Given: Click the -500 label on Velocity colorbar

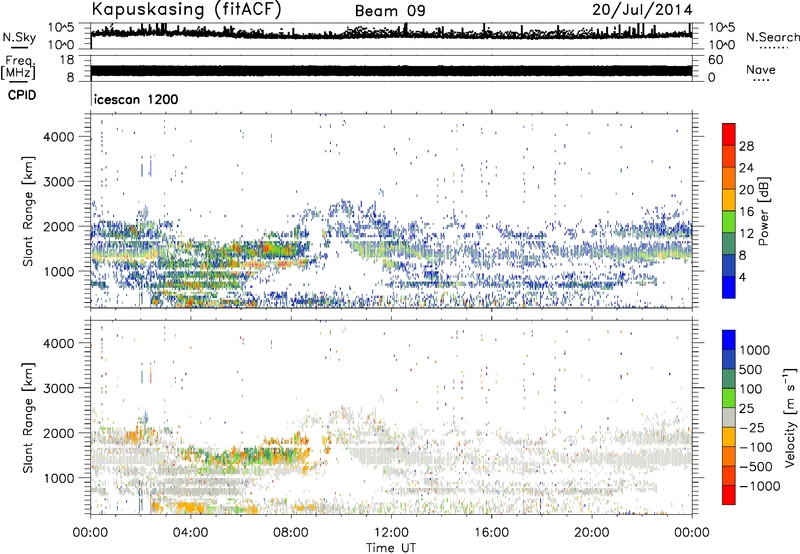Looking at the screenshot, I should (x=756, y=466).
